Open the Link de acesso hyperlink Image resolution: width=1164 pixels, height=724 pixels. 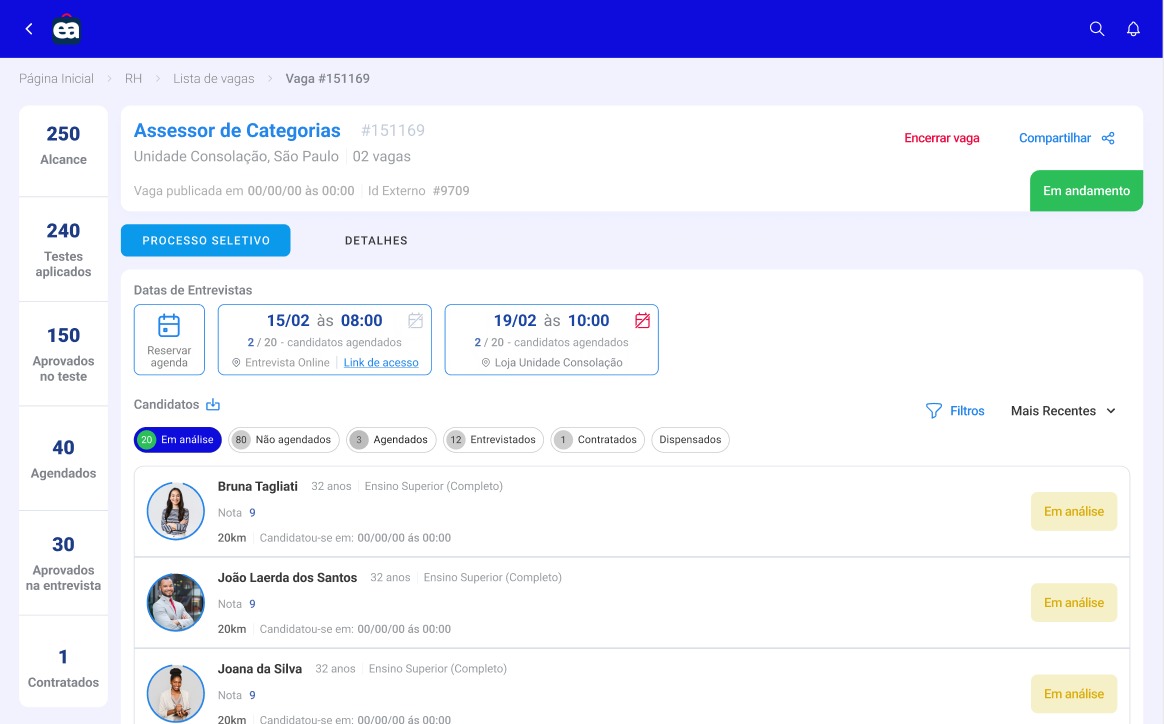pyautogui.click(x=381, y=362)
